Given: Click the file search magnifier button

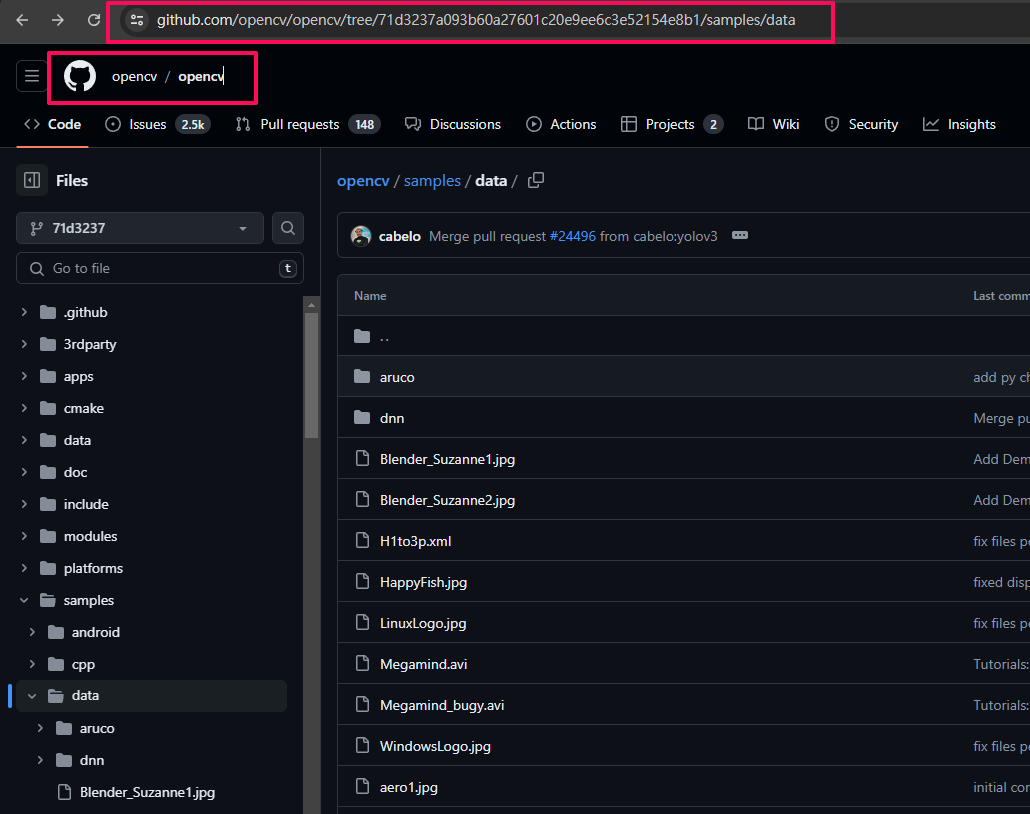Looking at the screenshot, I should point(288,228).
